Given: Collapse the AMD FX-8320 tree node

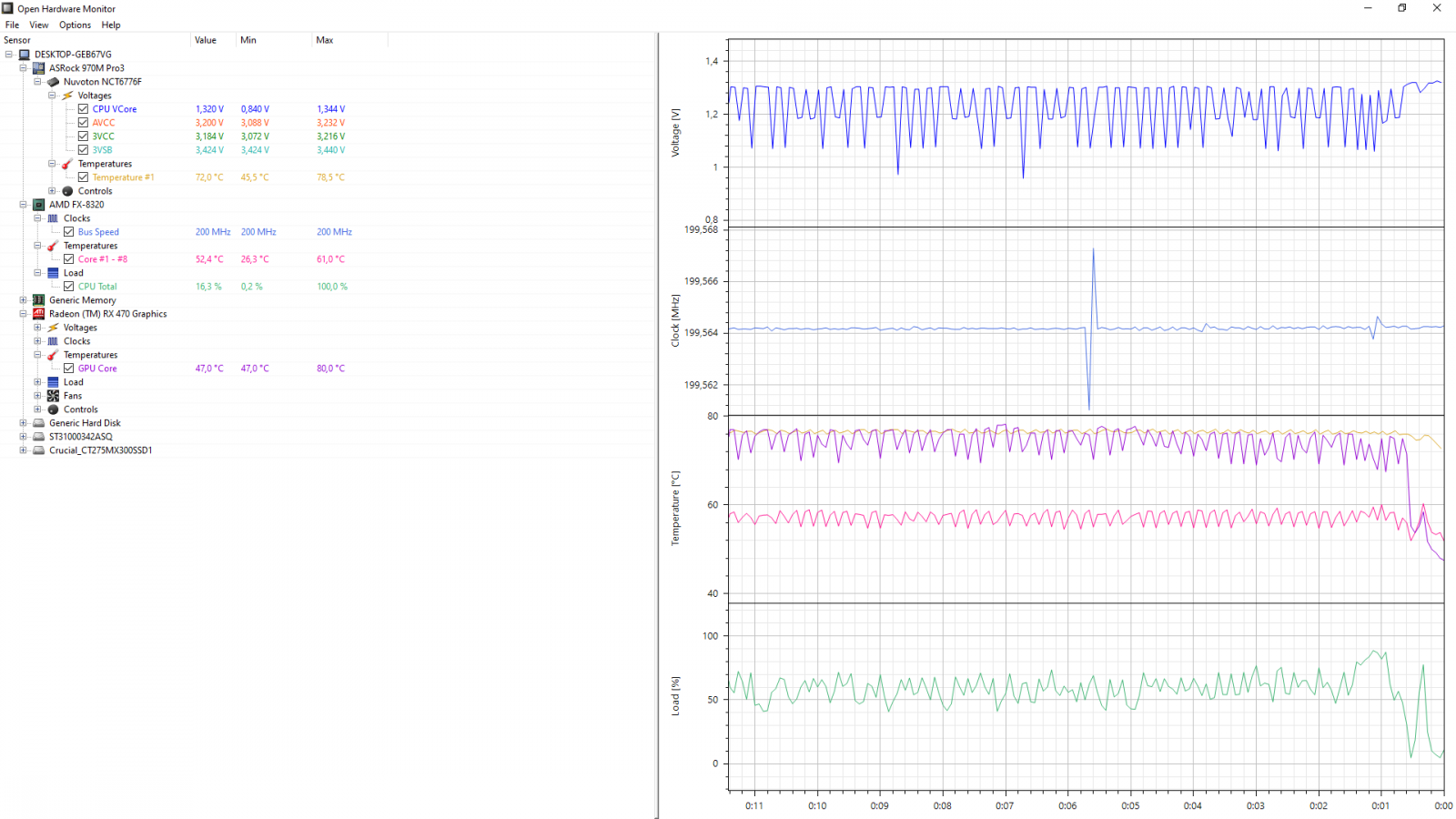Looking at the screenshot, I should pyautogui.click(x=23, y=205).
